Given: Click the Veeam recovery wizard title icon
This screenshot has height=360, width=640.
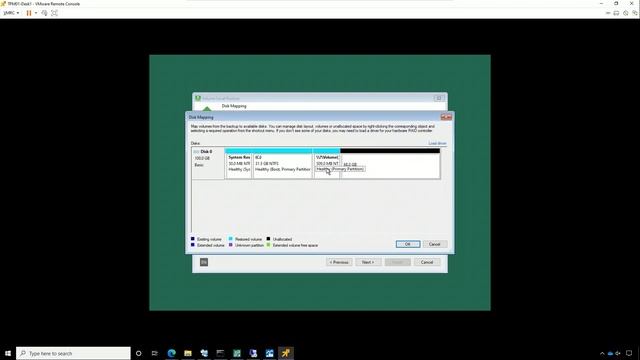Looking at the screenshot, I should click(x=198, y=98).
